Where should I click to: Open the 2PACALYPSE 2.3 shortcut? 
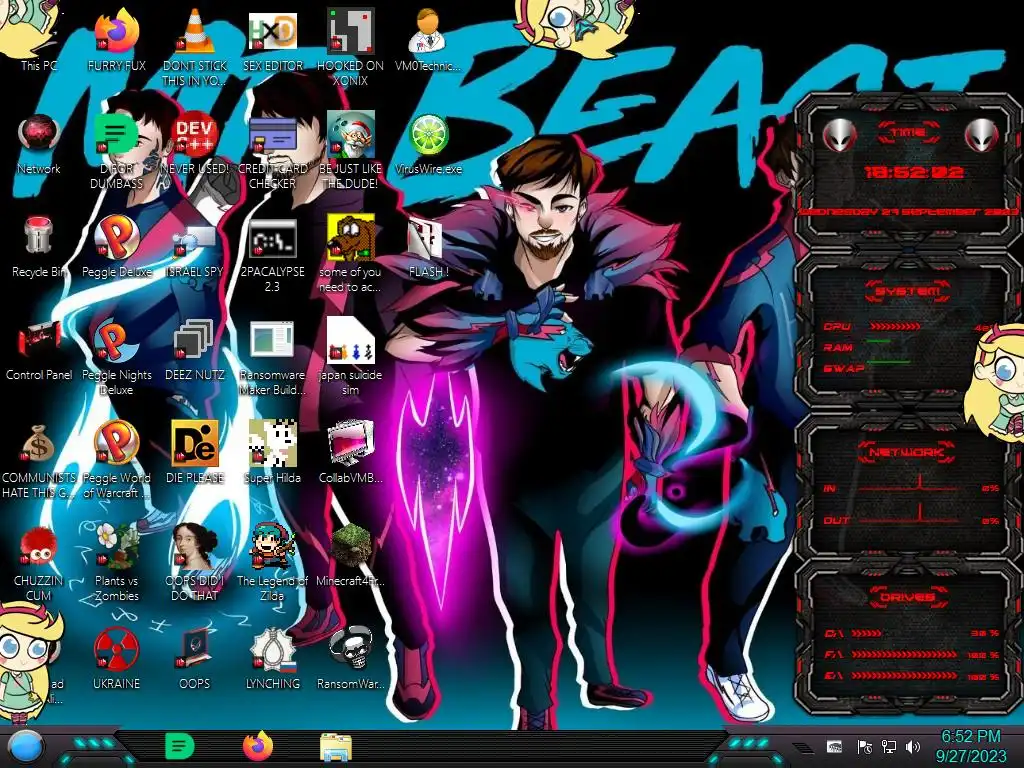272,255
